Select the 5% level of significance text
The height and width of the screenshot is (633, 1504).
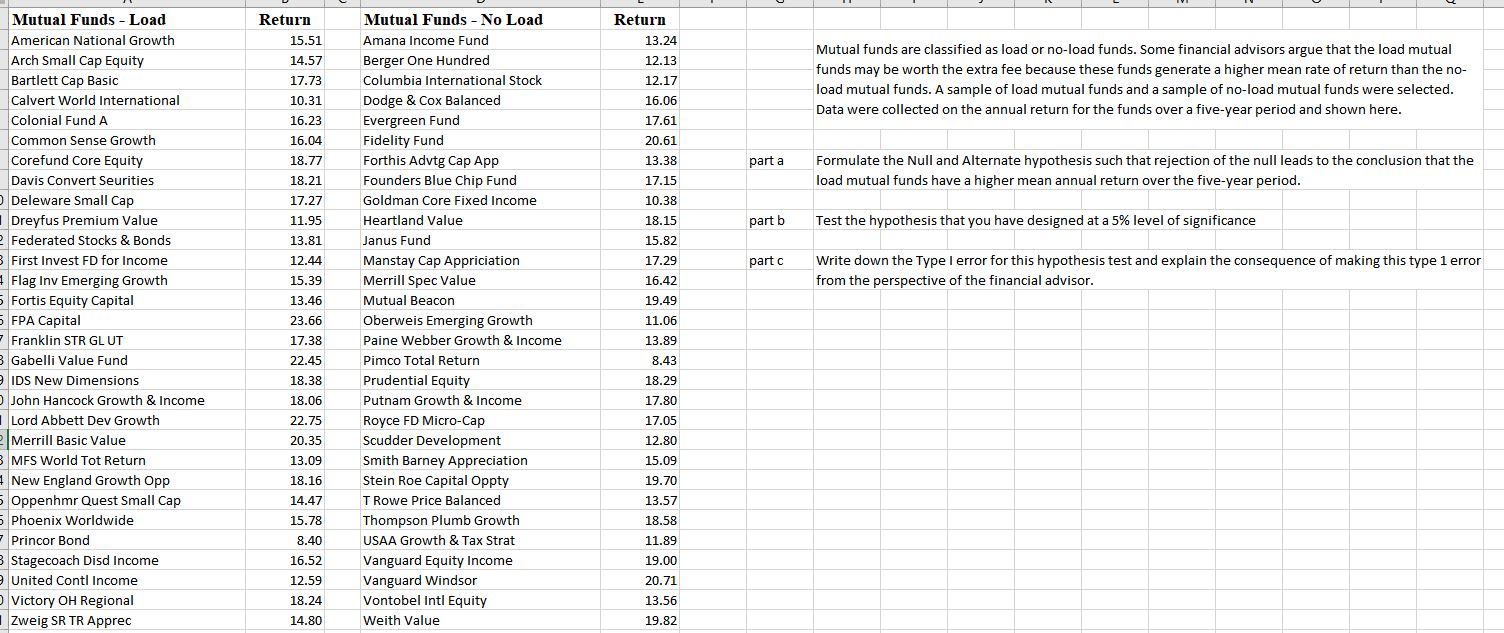tap(1035, 220)
